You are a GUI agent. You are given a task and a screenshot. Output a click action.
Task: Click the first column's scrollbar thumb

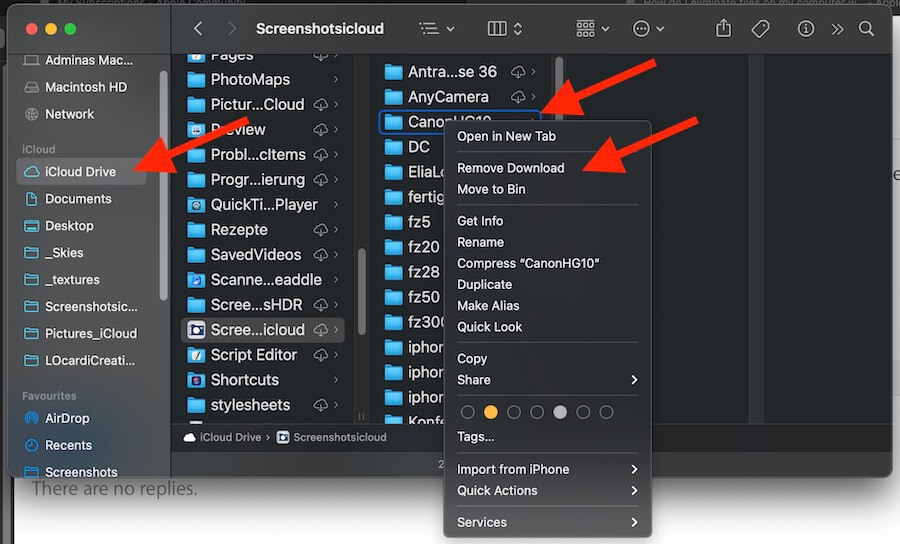pyautogui.click(x=362, y=292)
